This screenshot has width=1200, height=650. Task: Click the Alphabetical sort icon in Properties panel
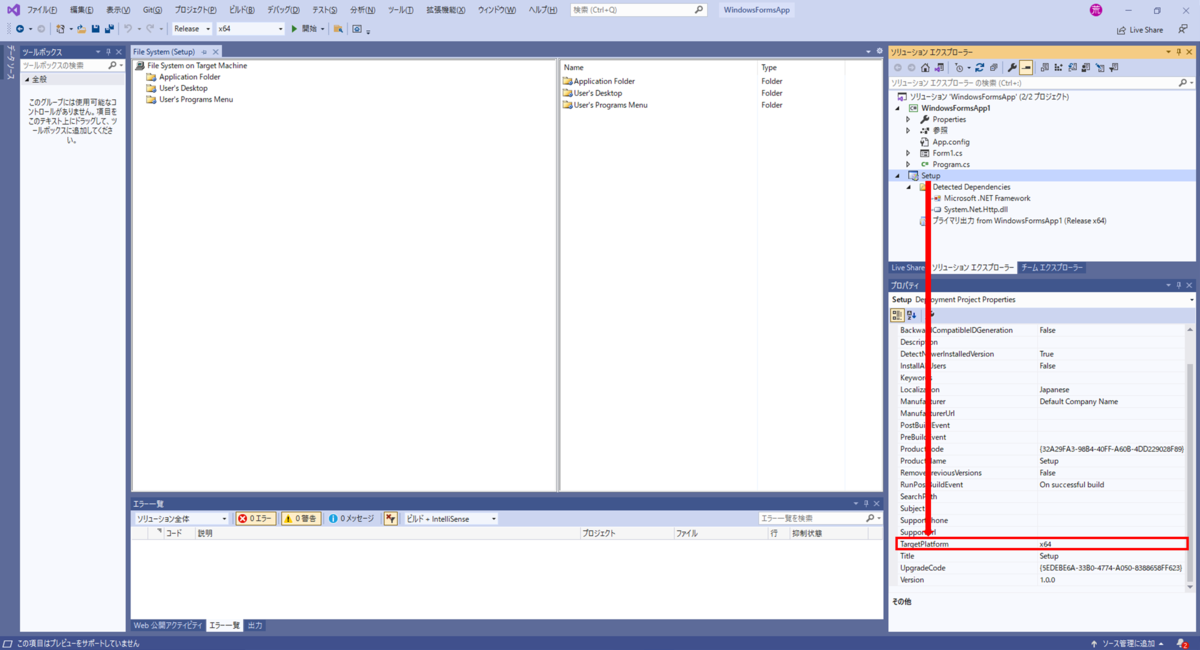pos(912,315)
